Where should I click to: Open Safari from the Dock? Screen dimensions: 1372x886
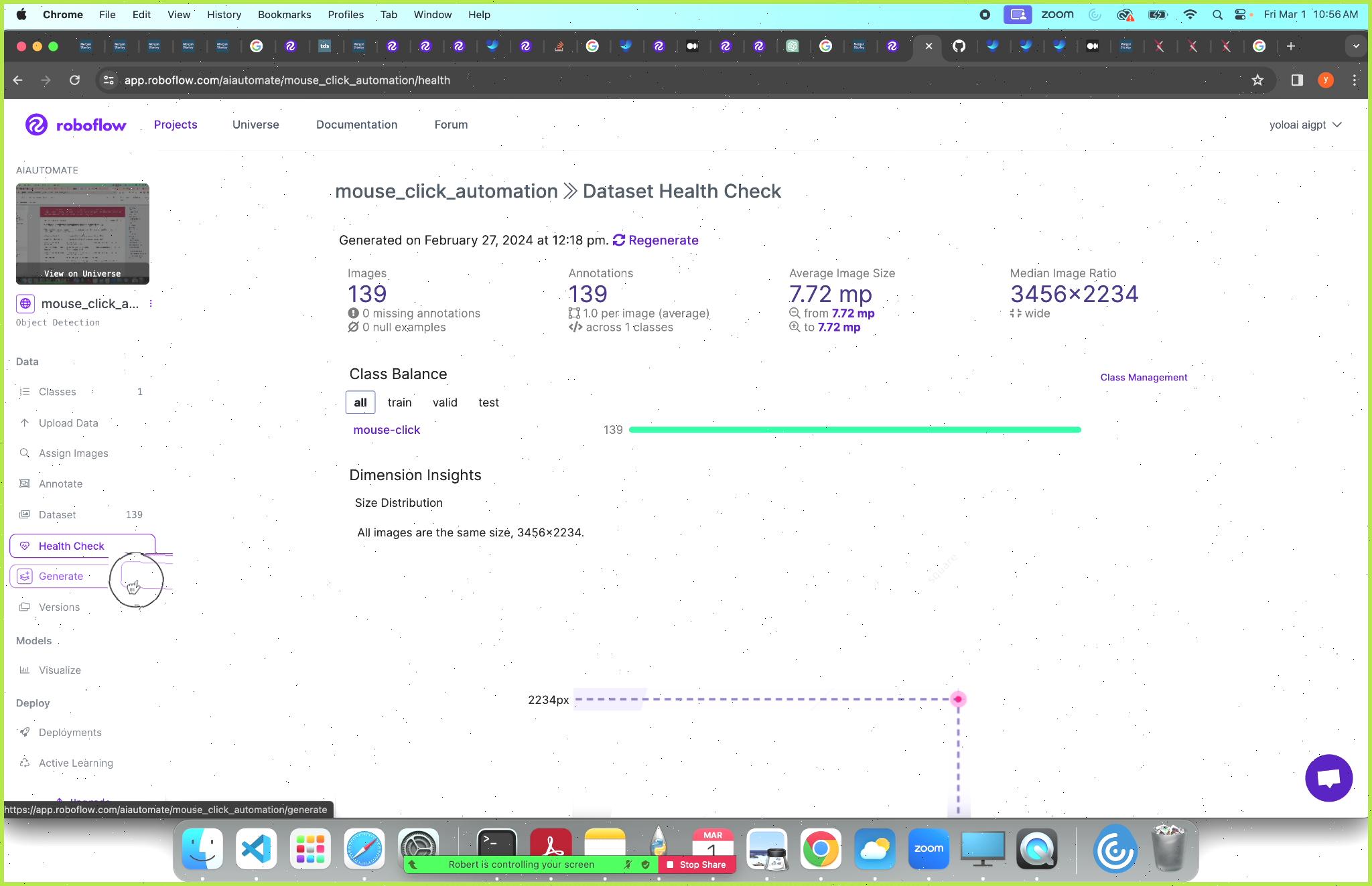pos(364,849)
